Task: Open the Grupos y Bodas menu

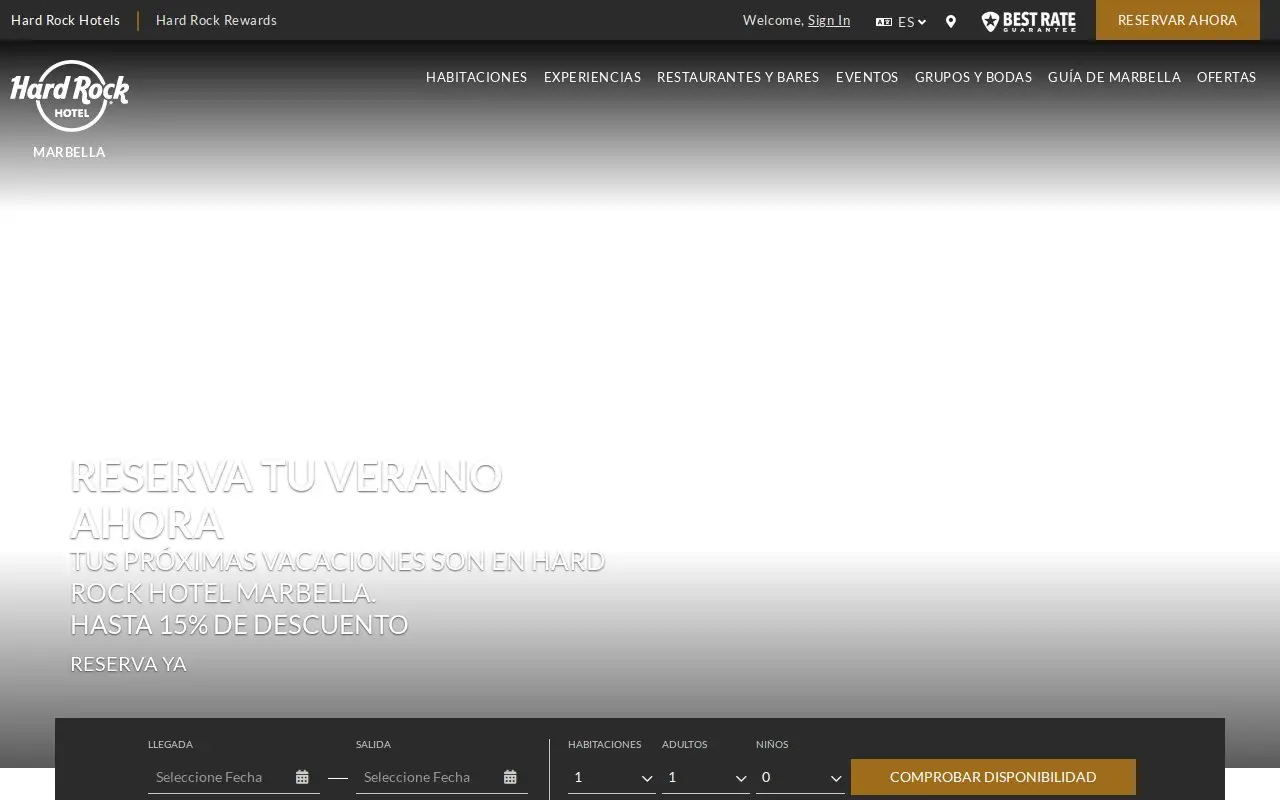Action: pos(973,77)
